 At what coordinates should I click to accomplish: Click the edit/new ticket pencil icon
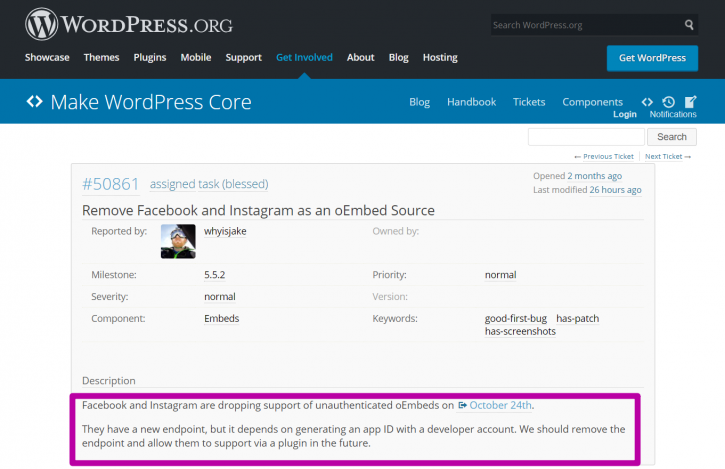690,101
